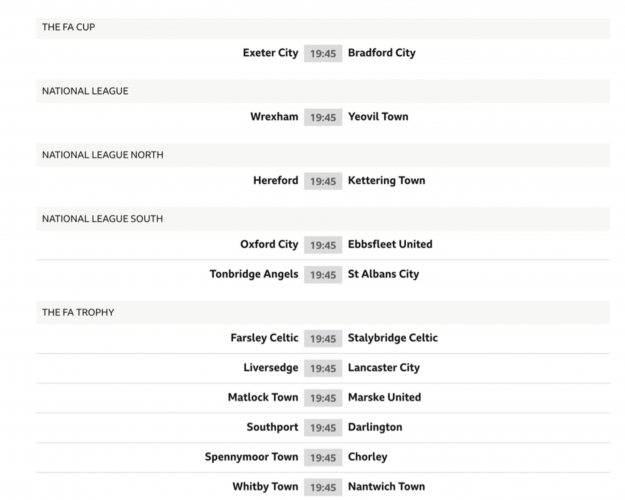
Task: Open the Hereford team link
Action: (x=275, y=181)
